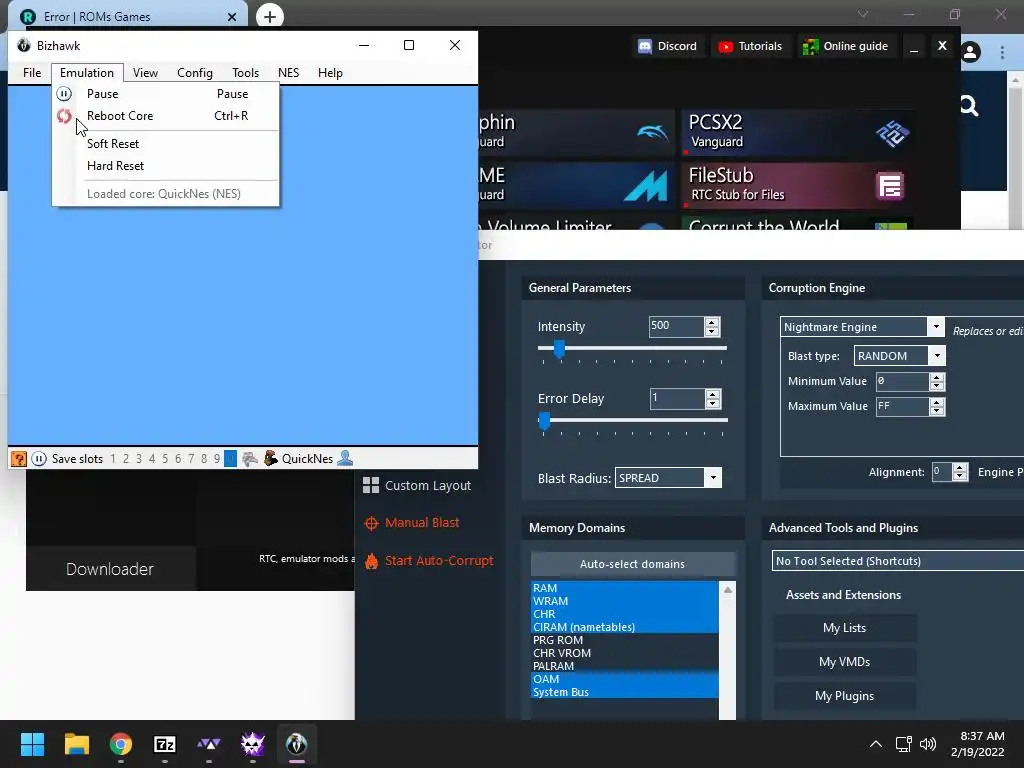Open Tutorials link in RTC launcher
1024x768 pixels.
click(750, 46)
